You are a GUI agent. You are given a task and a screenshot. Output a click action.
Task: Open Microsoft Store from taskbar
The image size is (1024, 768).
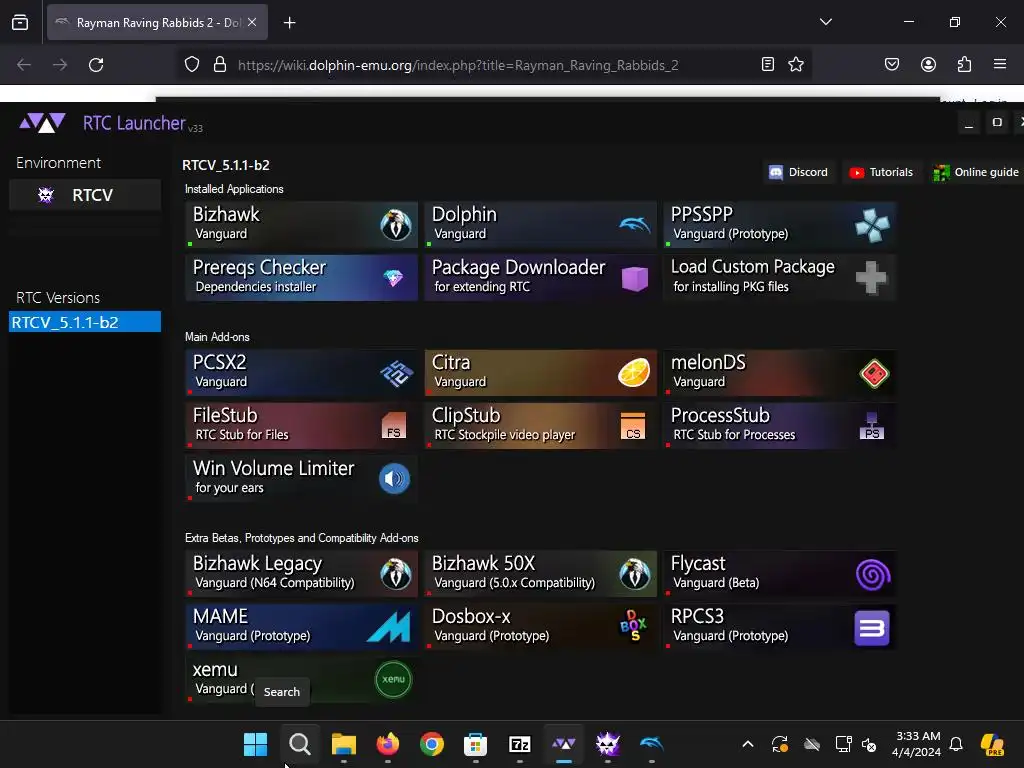click(x=475, y=744)
